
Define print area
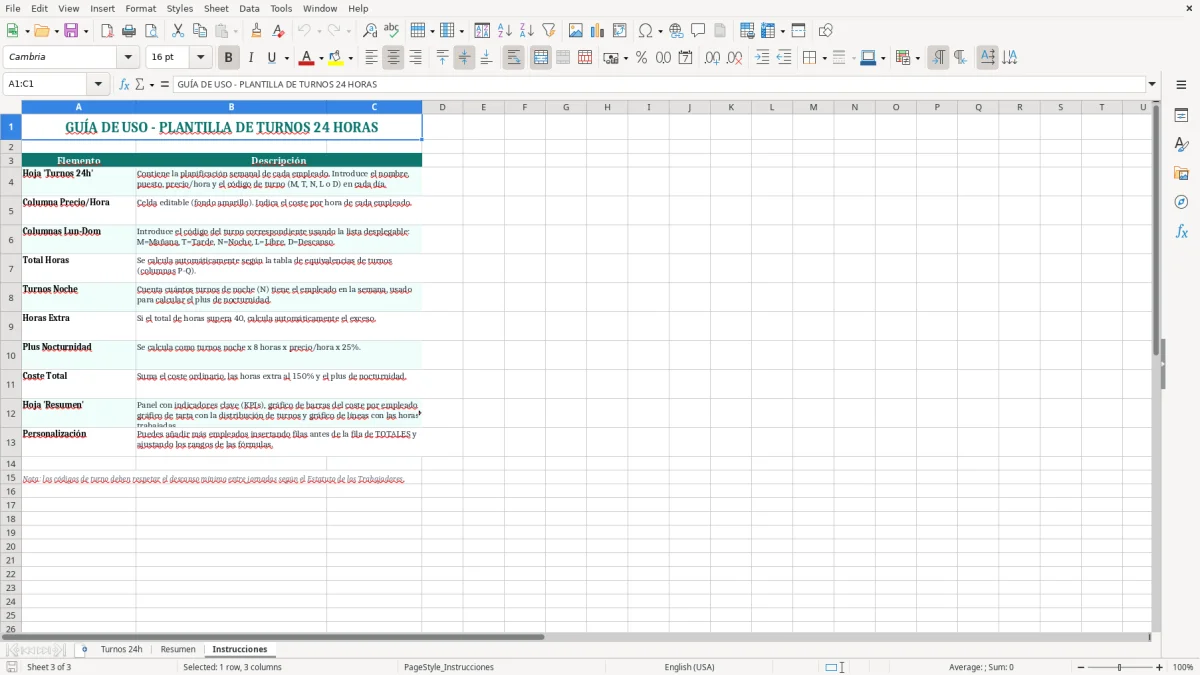747,31
